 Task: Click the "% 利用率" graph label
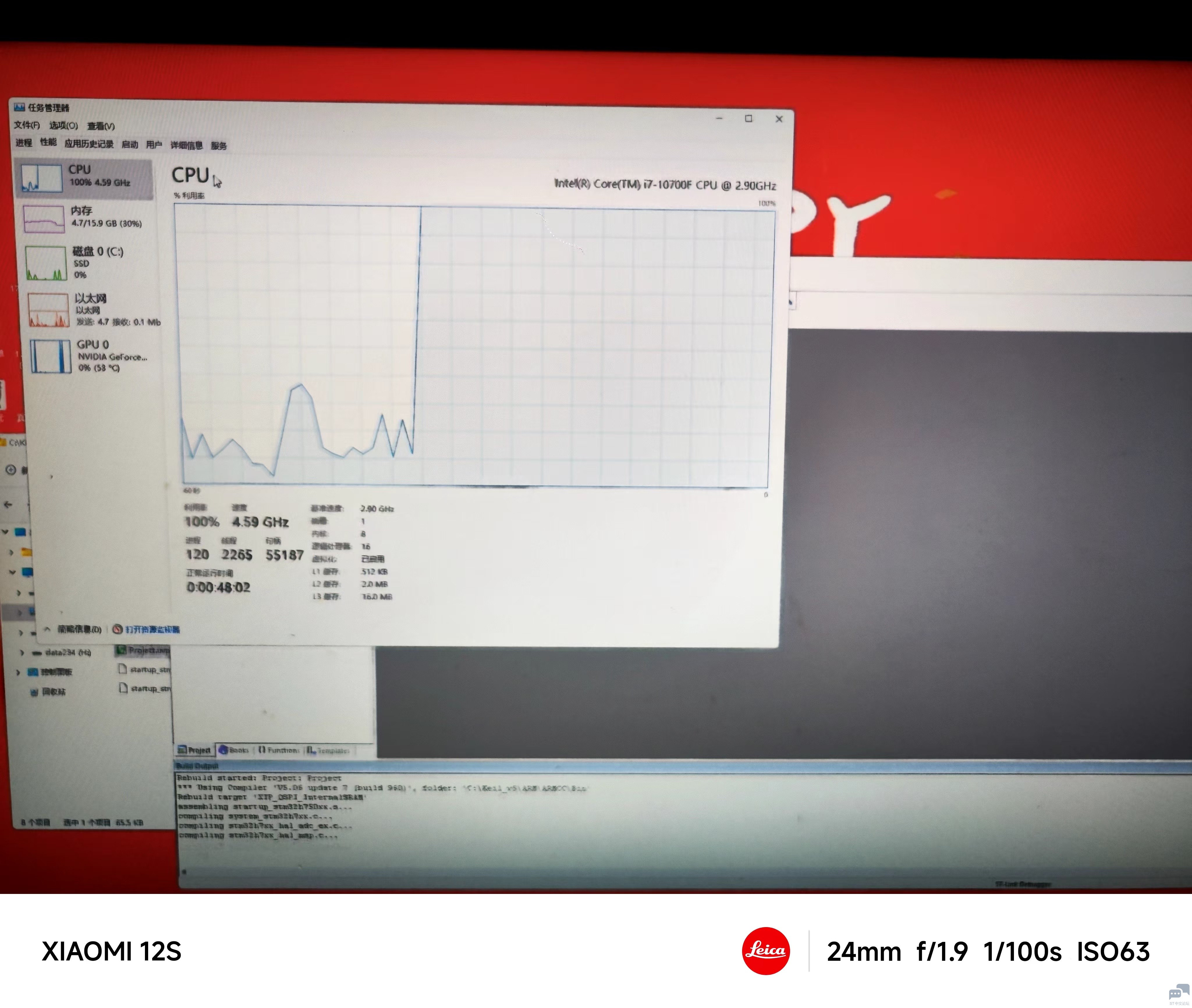point(189,196)
